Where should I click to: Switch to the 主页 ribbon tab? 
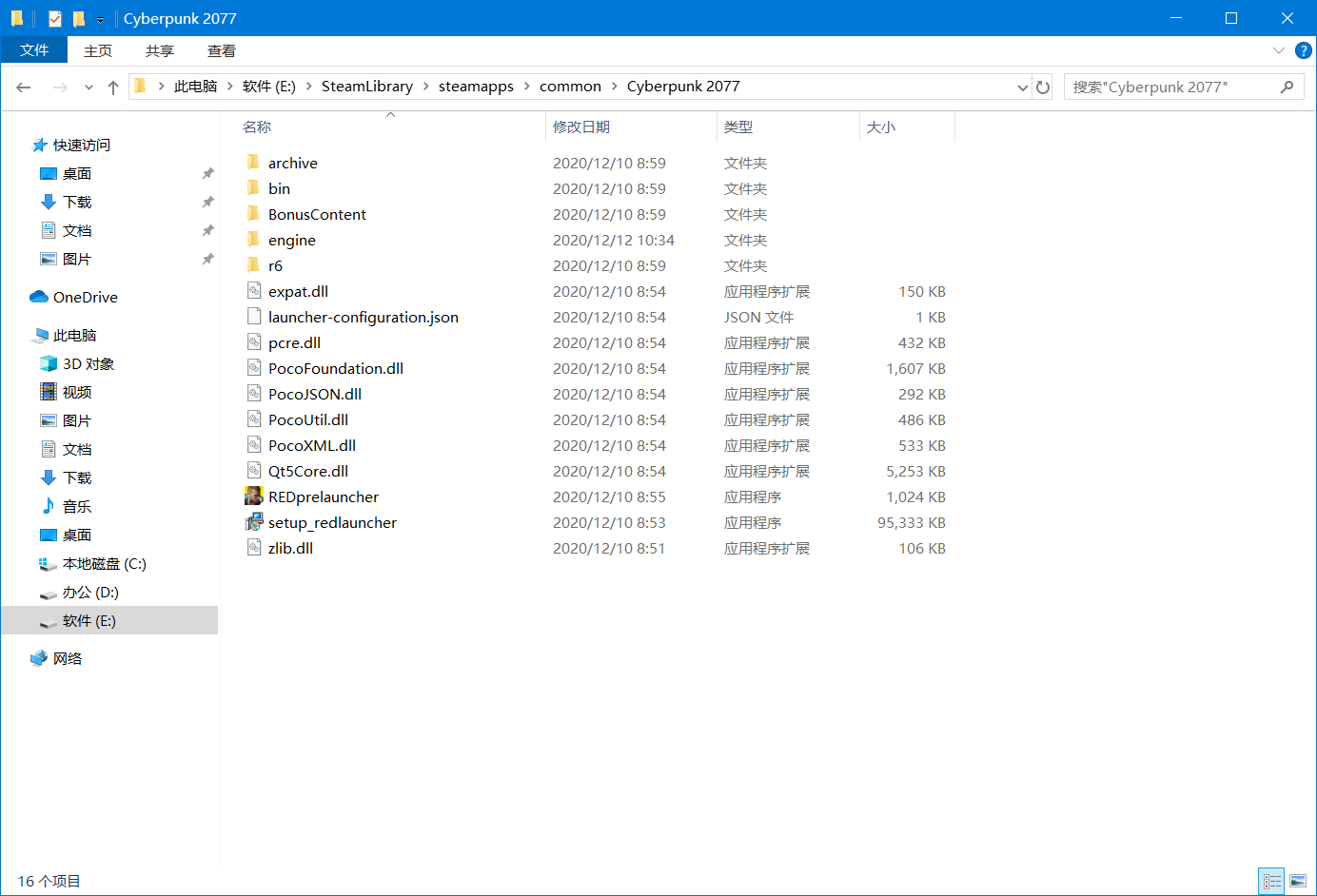98,50
